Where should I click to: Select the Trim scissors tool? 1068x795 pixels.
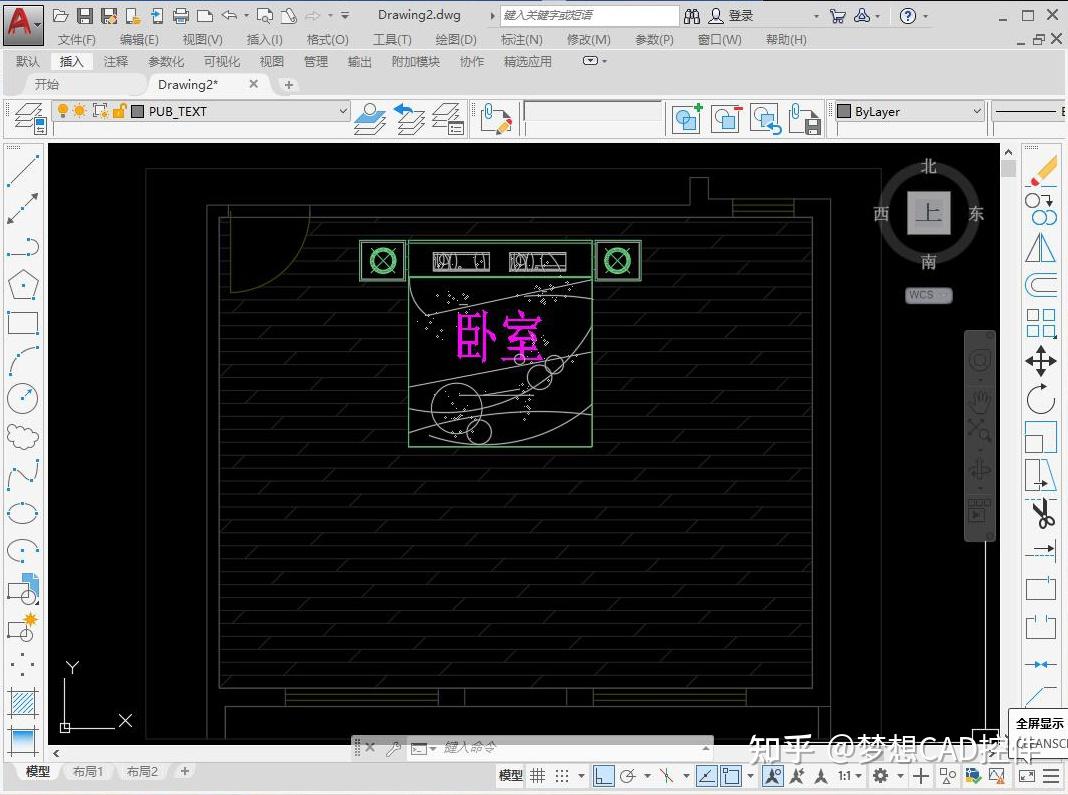1041,513
